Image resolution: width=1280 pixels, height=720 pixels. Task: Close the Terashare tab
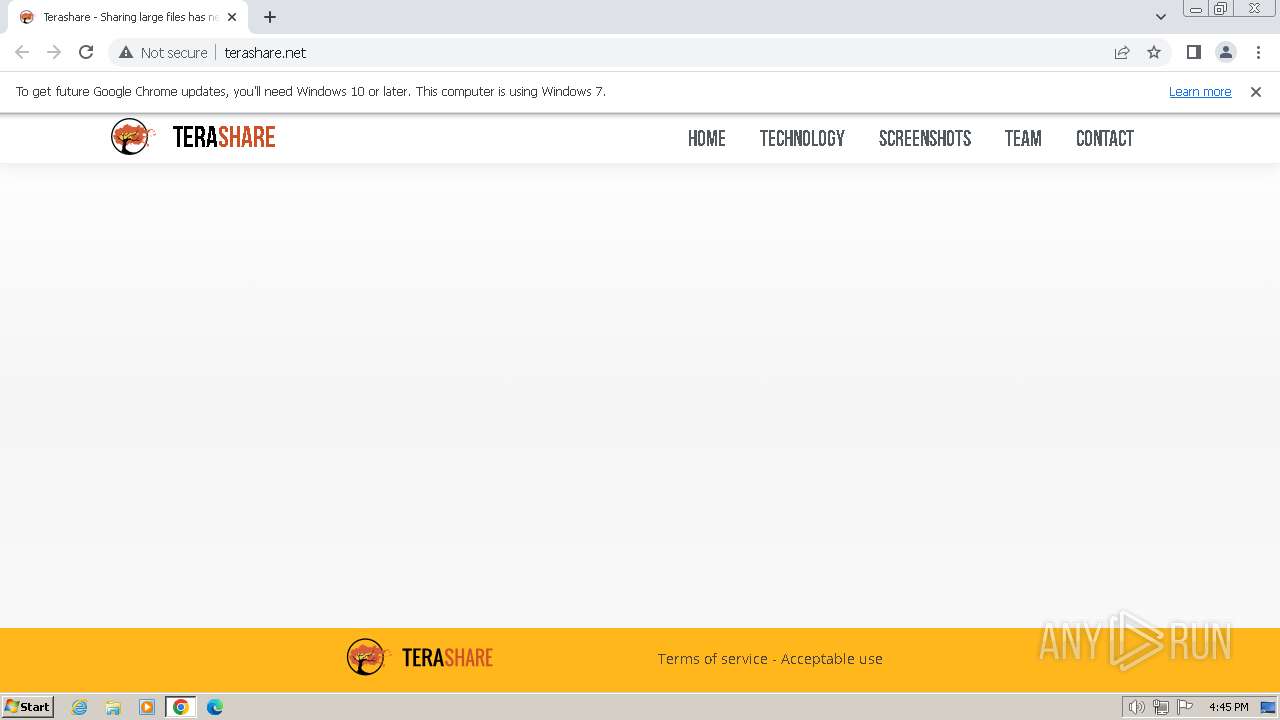[x=232, y=17]
